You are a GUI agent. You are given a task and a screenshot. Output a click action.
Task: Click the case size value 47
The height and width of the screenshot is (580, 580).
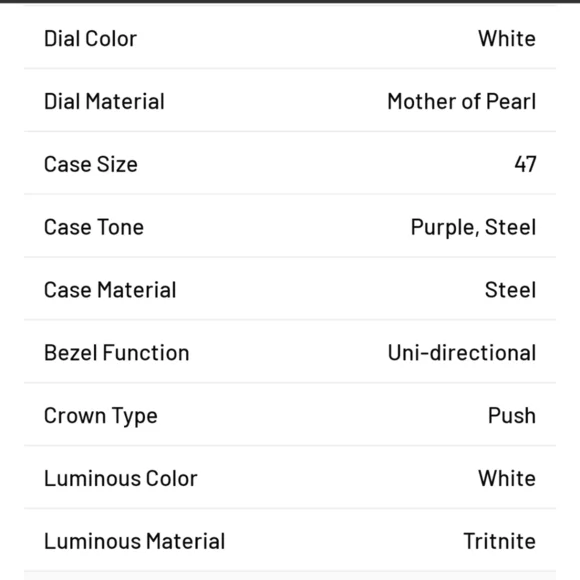pos(525,164)
